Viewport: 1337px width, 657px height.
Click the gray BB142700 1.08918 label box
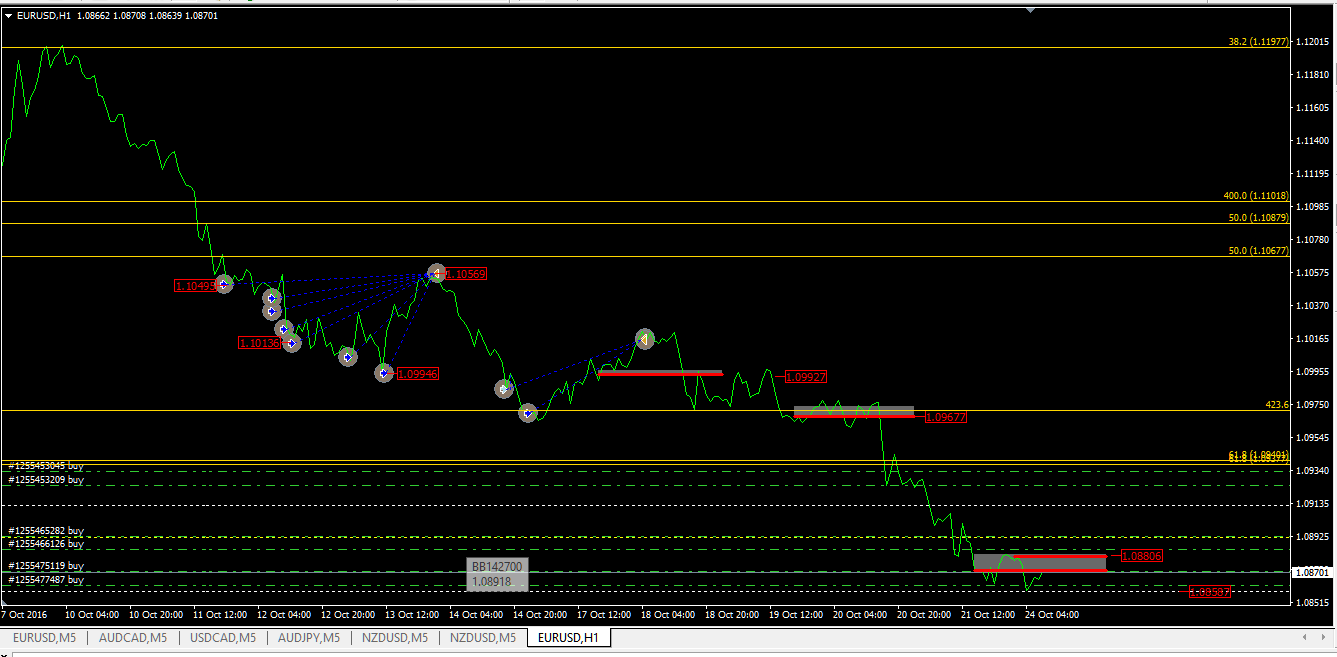point(497,574)
